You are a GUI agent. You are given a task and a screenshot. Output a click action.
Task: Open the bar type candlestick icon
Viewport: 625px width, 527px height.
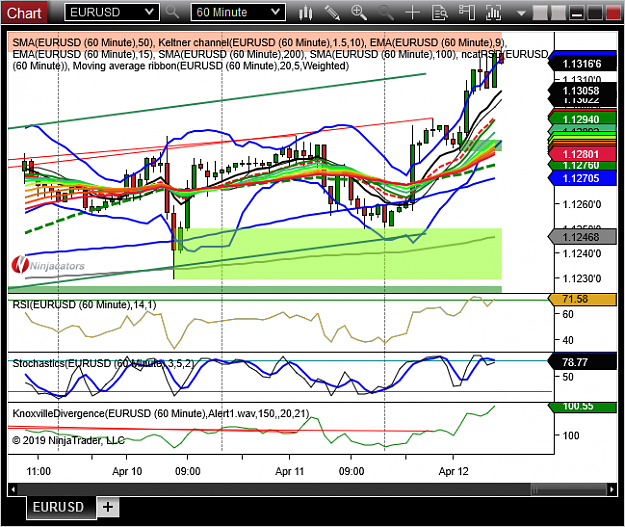pyautogui.click(x=305, y=13)
